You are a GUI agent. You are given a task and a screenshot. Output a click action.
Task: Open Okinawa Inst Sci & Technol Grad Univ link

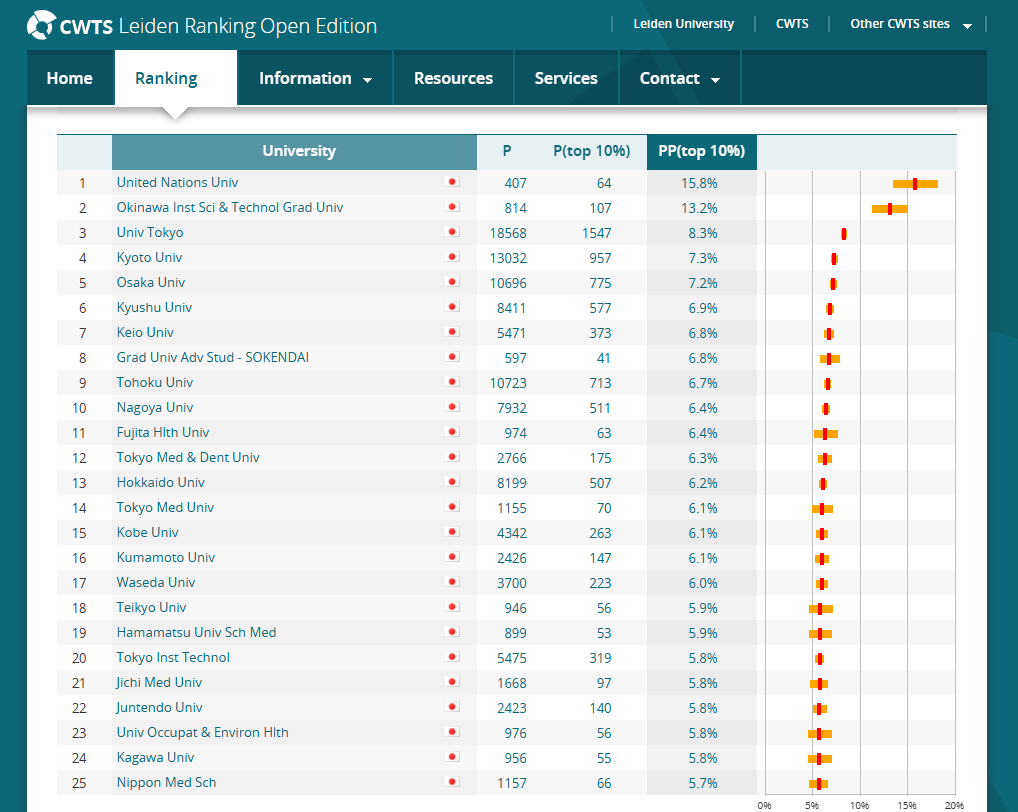[230, 207]
